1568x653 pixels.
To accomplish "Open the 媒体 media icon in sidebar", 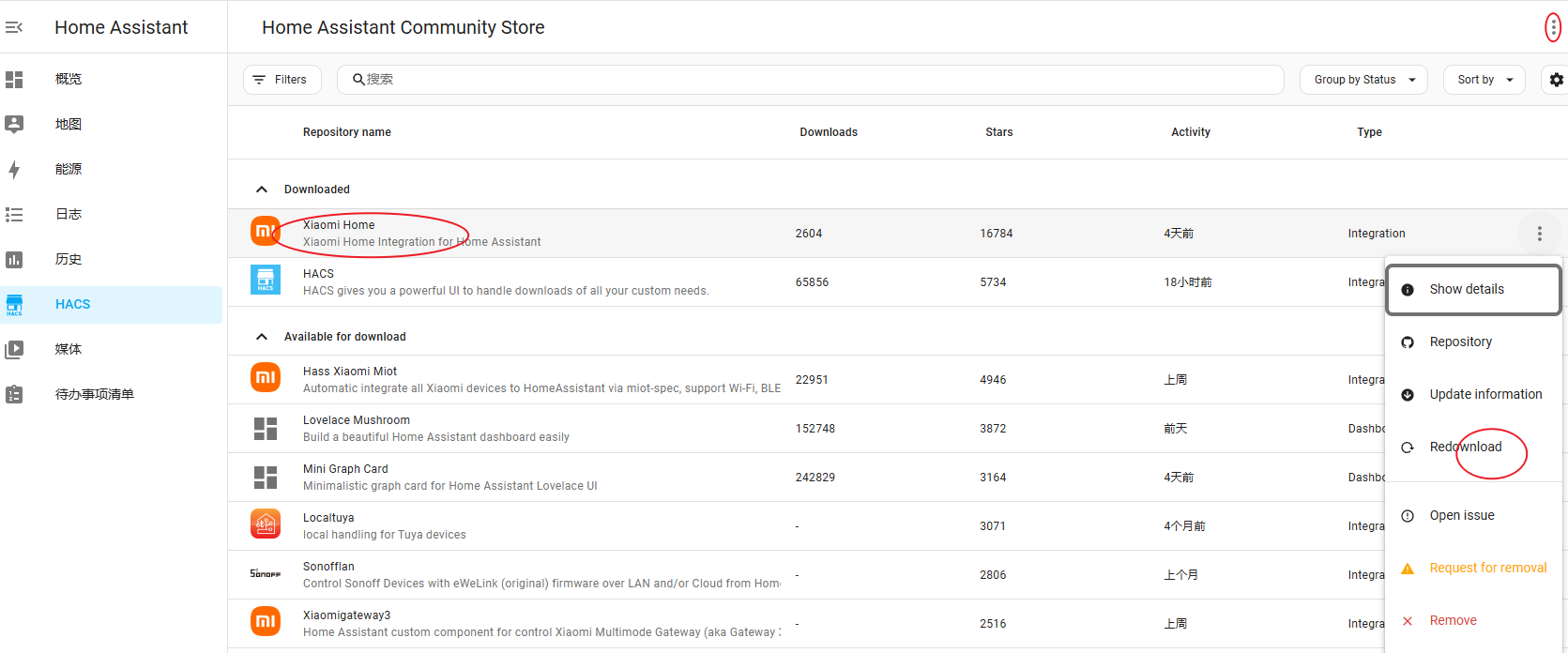I will click(14, 350).
